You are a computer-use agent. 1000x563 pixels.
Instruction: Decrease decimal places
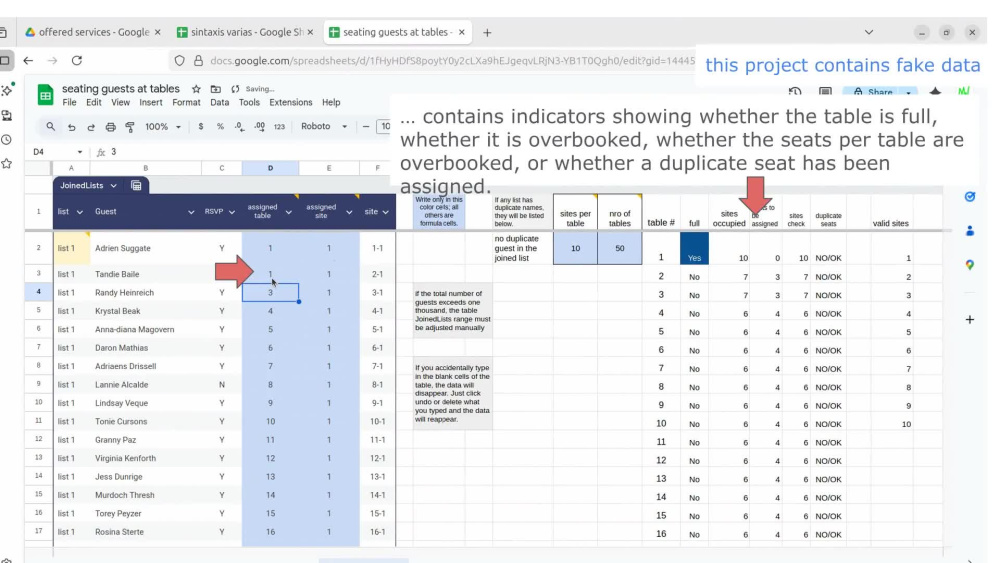pyautogui.click(x=239, y=126)
